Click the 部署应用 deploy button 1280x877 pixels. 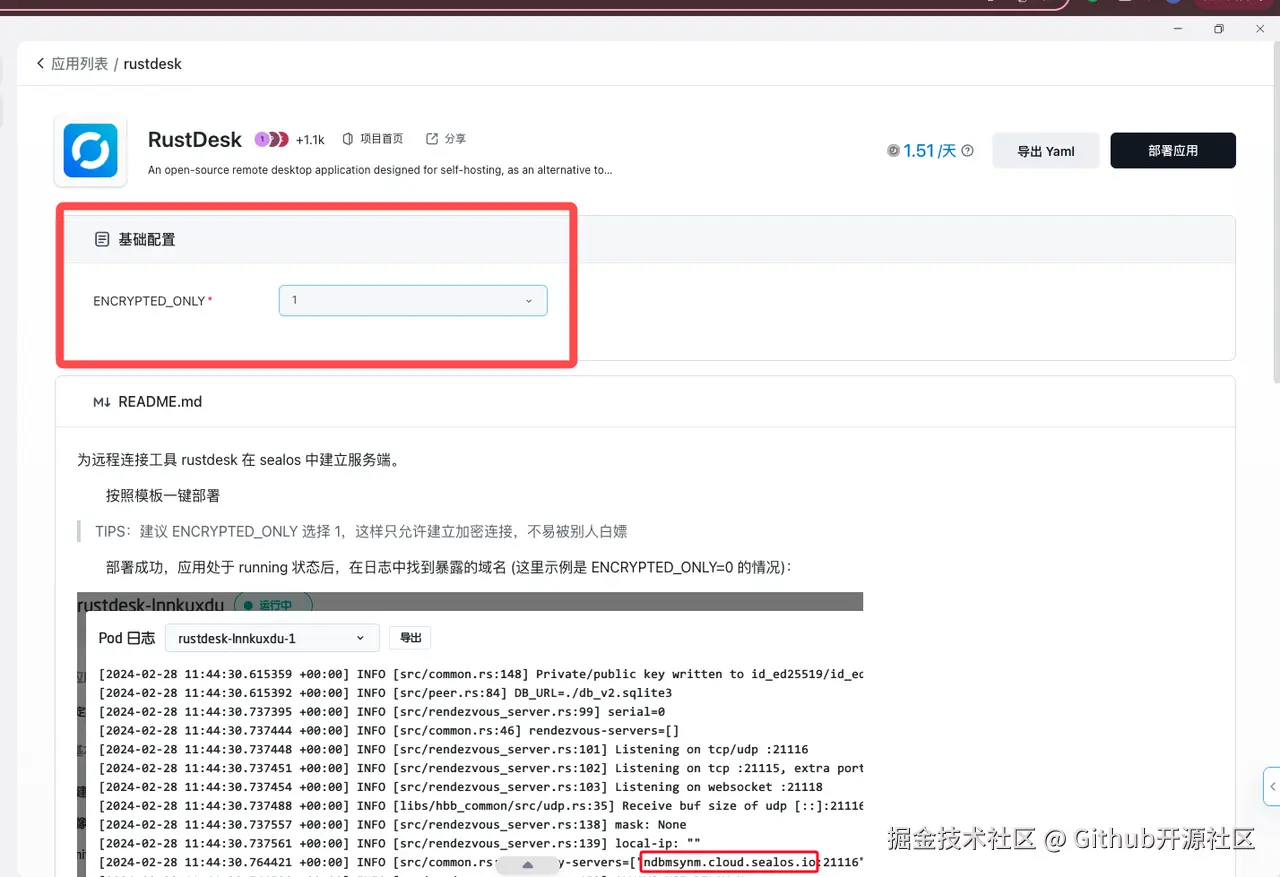click(1173, 151)
